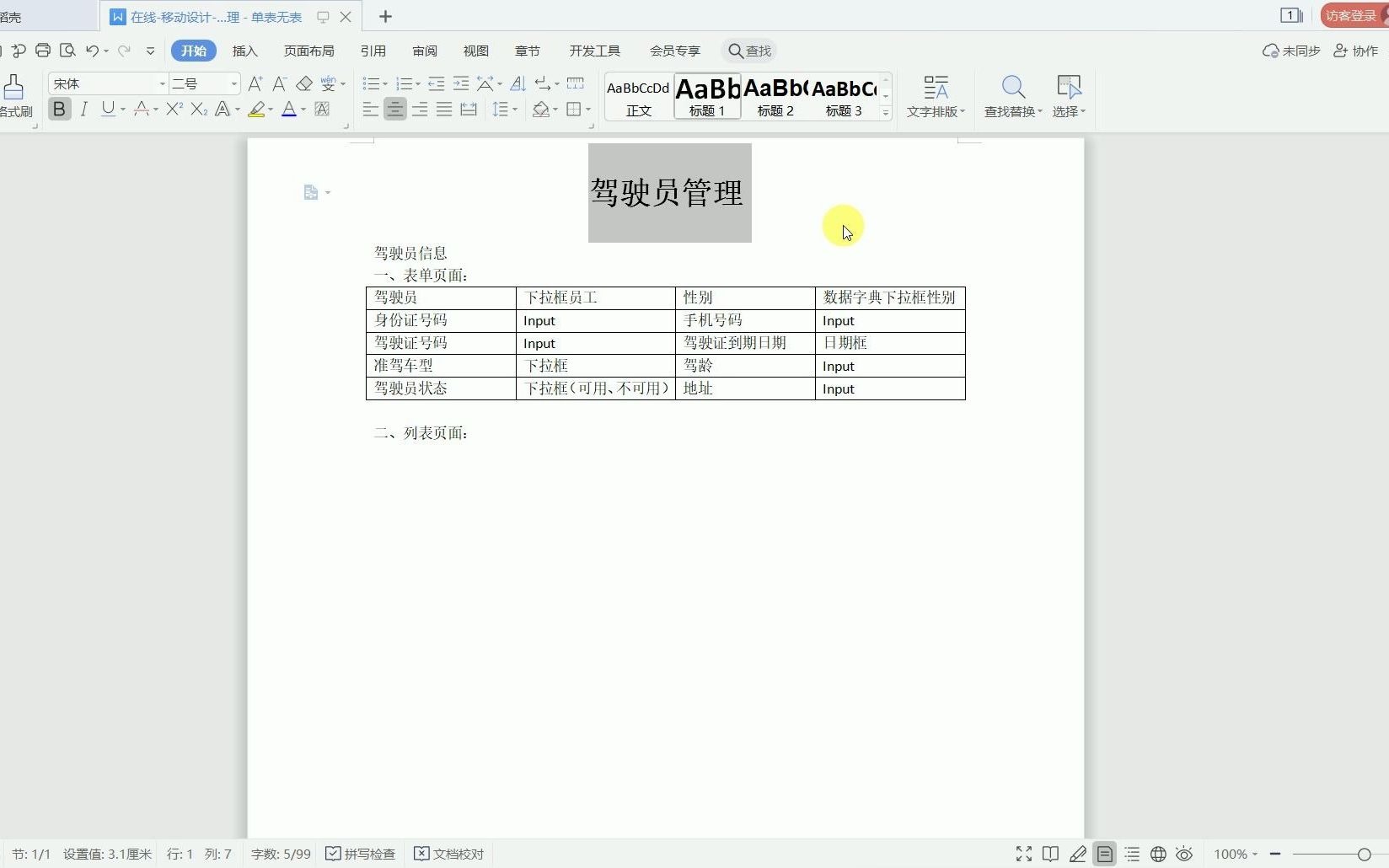This screenshot has height=868, width=1389.
Task: Click the print icon
Action: click(43, 51)
